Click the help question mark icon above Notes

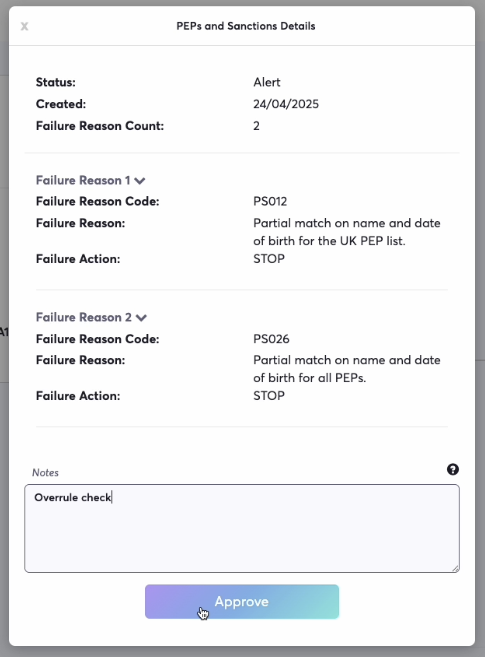pos(452,469)
